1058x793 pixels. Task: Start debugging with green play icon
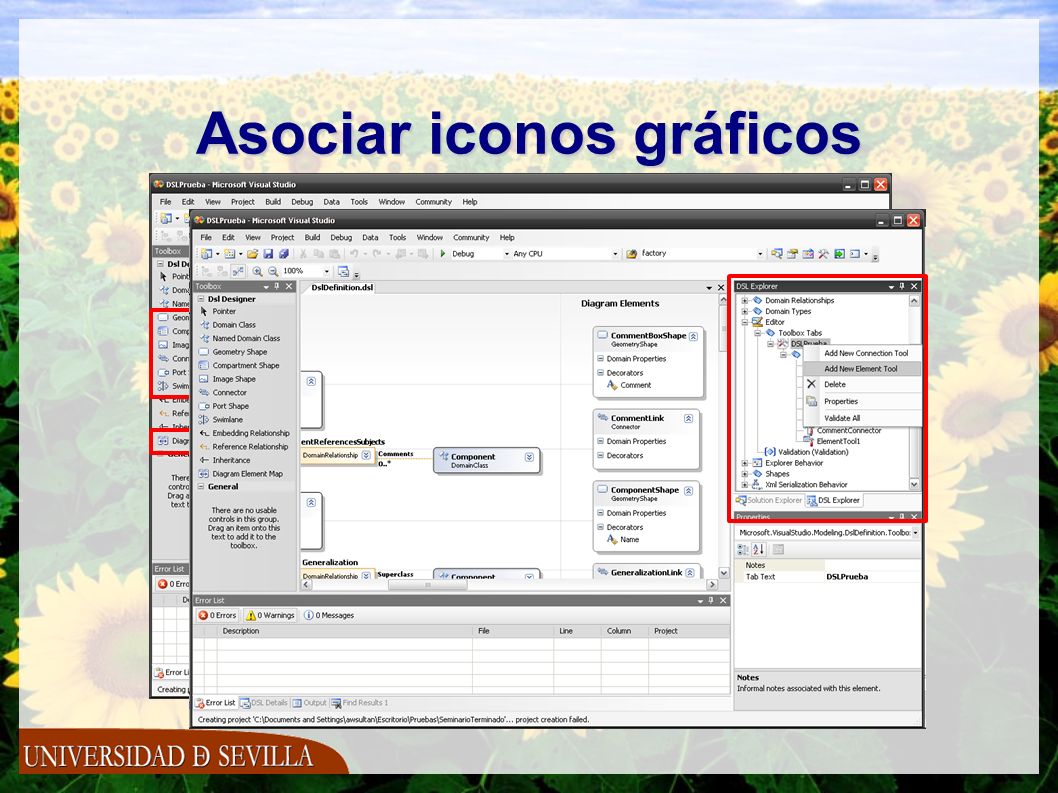click(443, 254)
